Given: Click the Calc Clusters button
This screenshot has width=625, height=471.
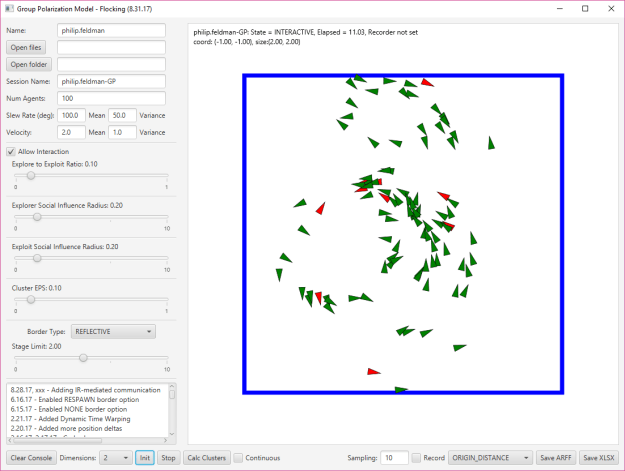Looking at the screenshot, I should tap(206, 458).
